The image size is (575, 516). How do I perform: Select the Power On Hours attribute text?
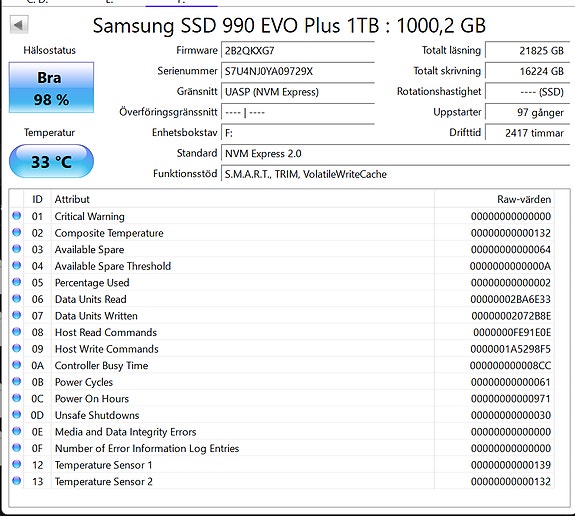coord(92,399)
